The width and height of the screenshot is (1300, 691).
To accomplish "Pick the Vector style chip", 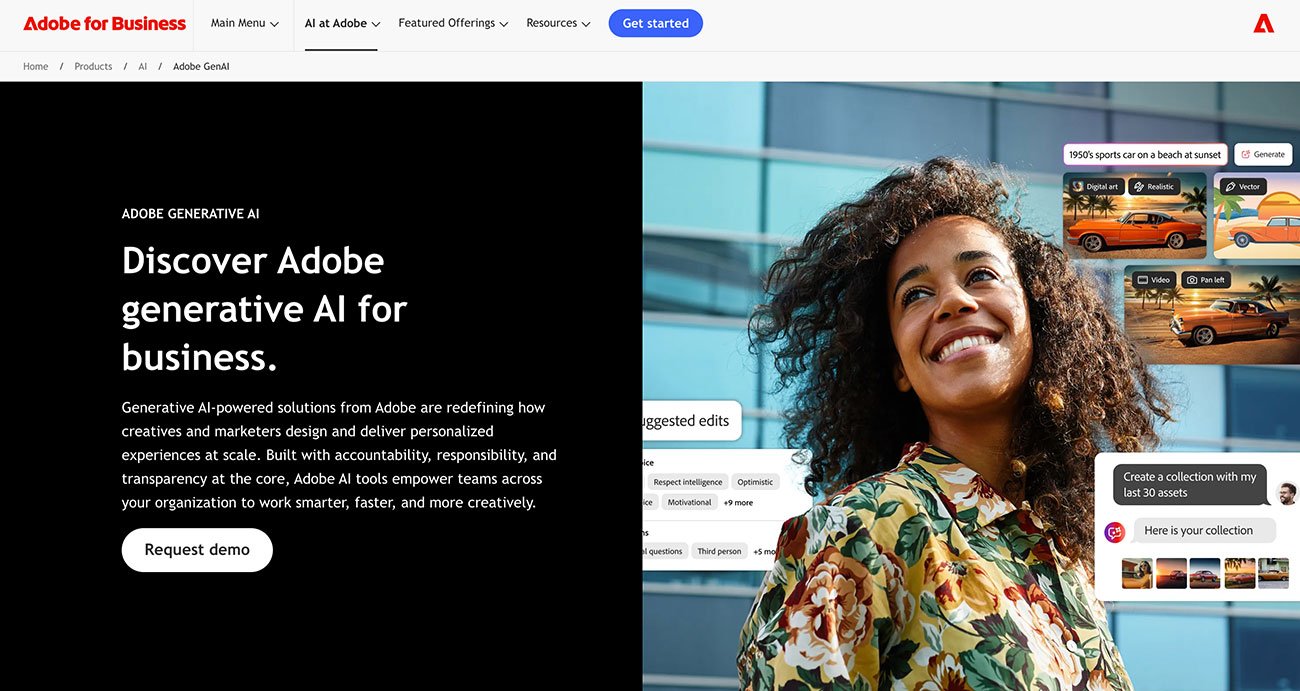I will pyautogui.click(x=1244, y=186).
